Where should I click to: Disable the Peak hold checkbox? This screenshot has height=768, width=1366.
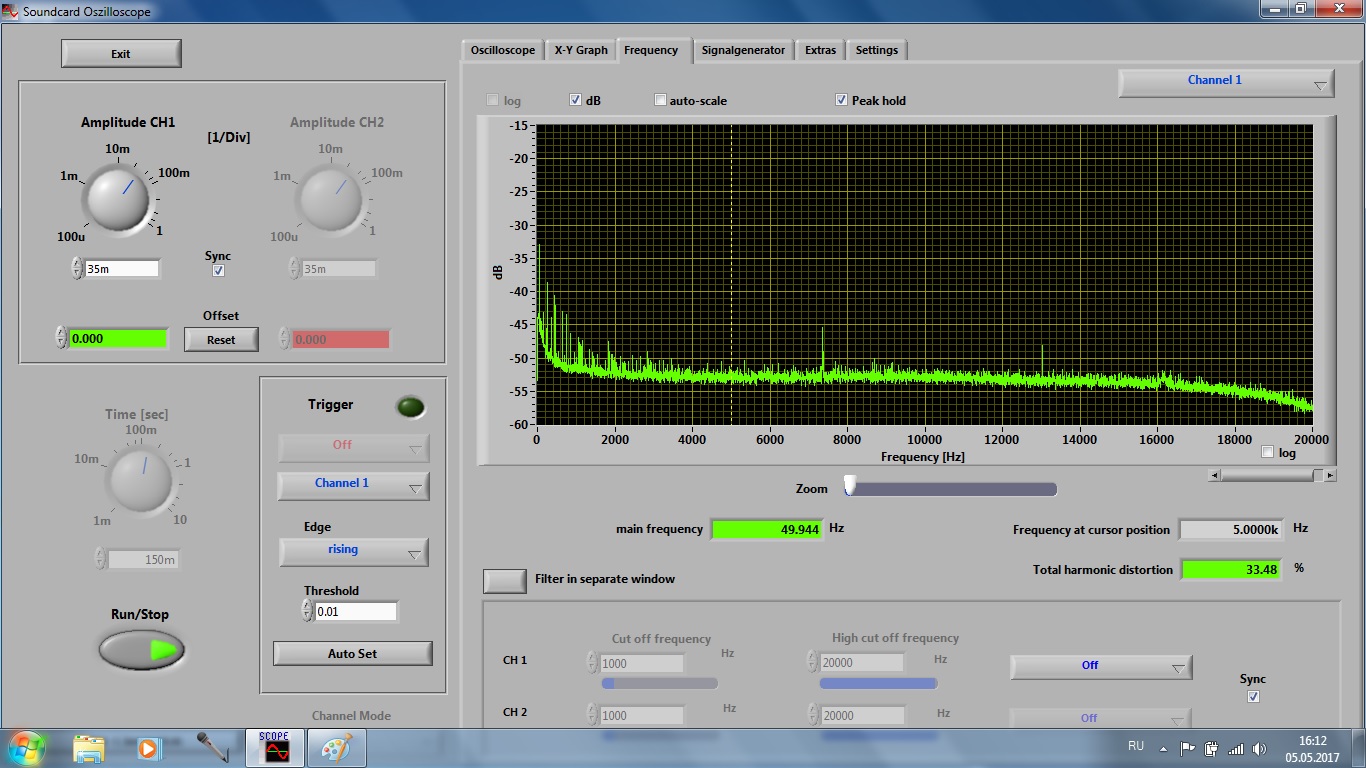842,100
